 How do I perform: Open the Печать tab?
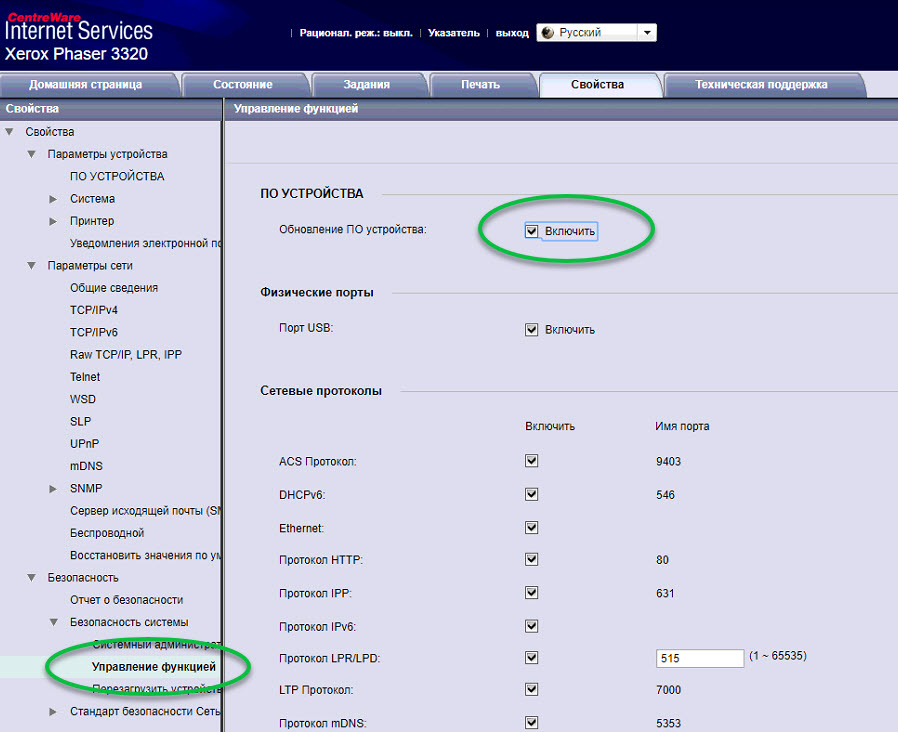480,85
